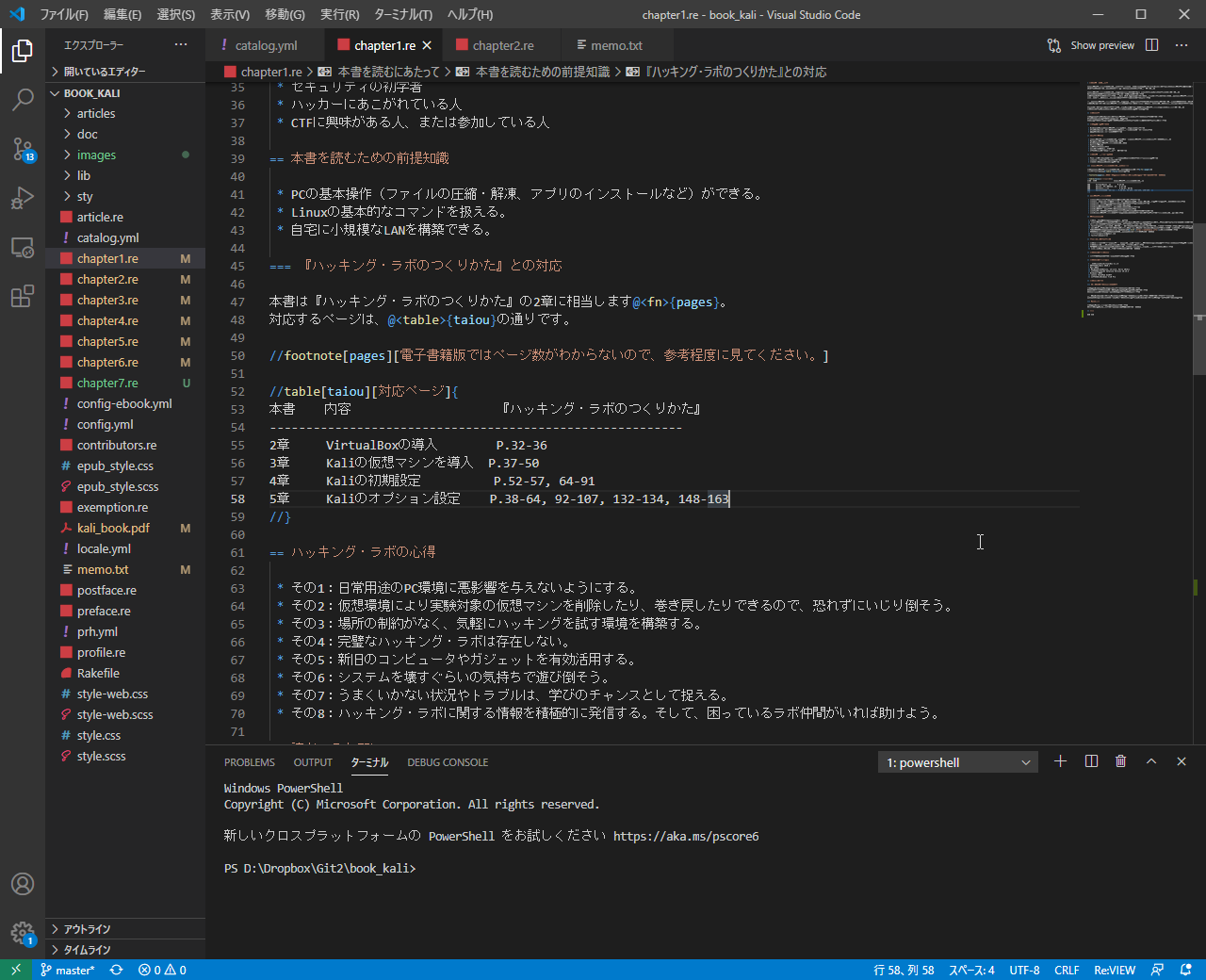Switch to the catalog.yml editor tab
The height and width of the screenshot is (980, 1206).
266,45
